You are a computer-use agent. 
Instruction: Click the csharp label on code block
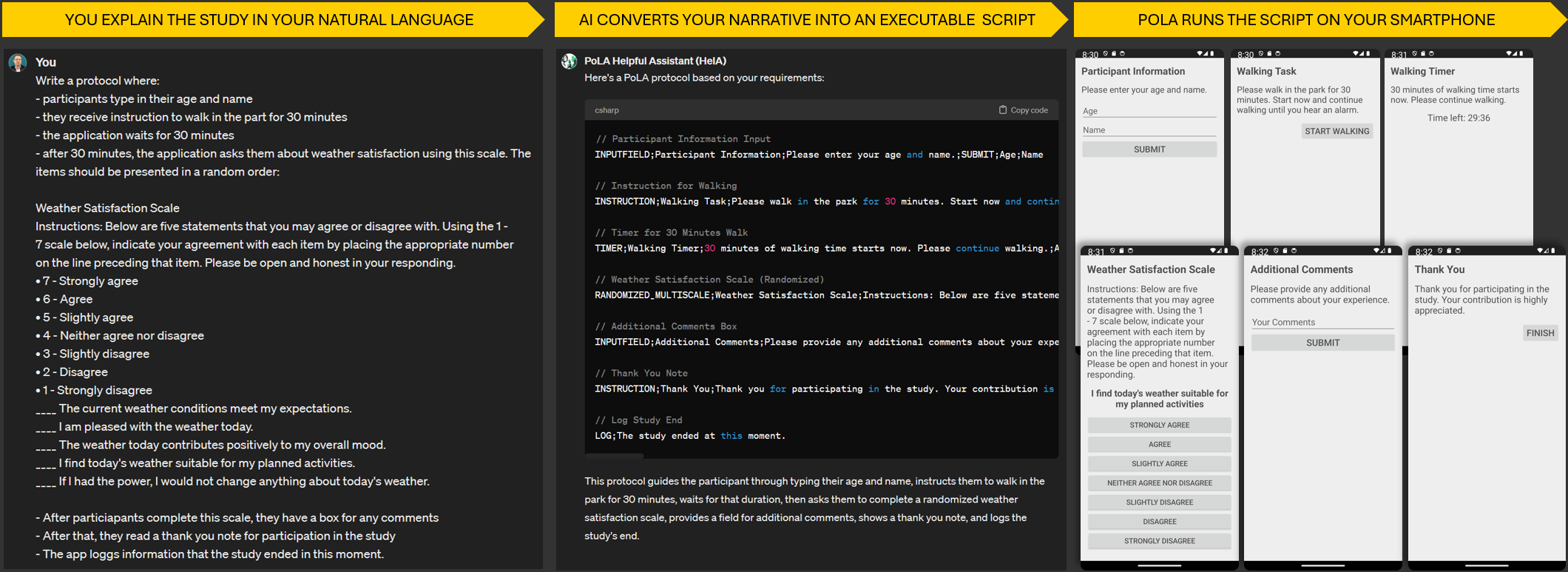606,110
